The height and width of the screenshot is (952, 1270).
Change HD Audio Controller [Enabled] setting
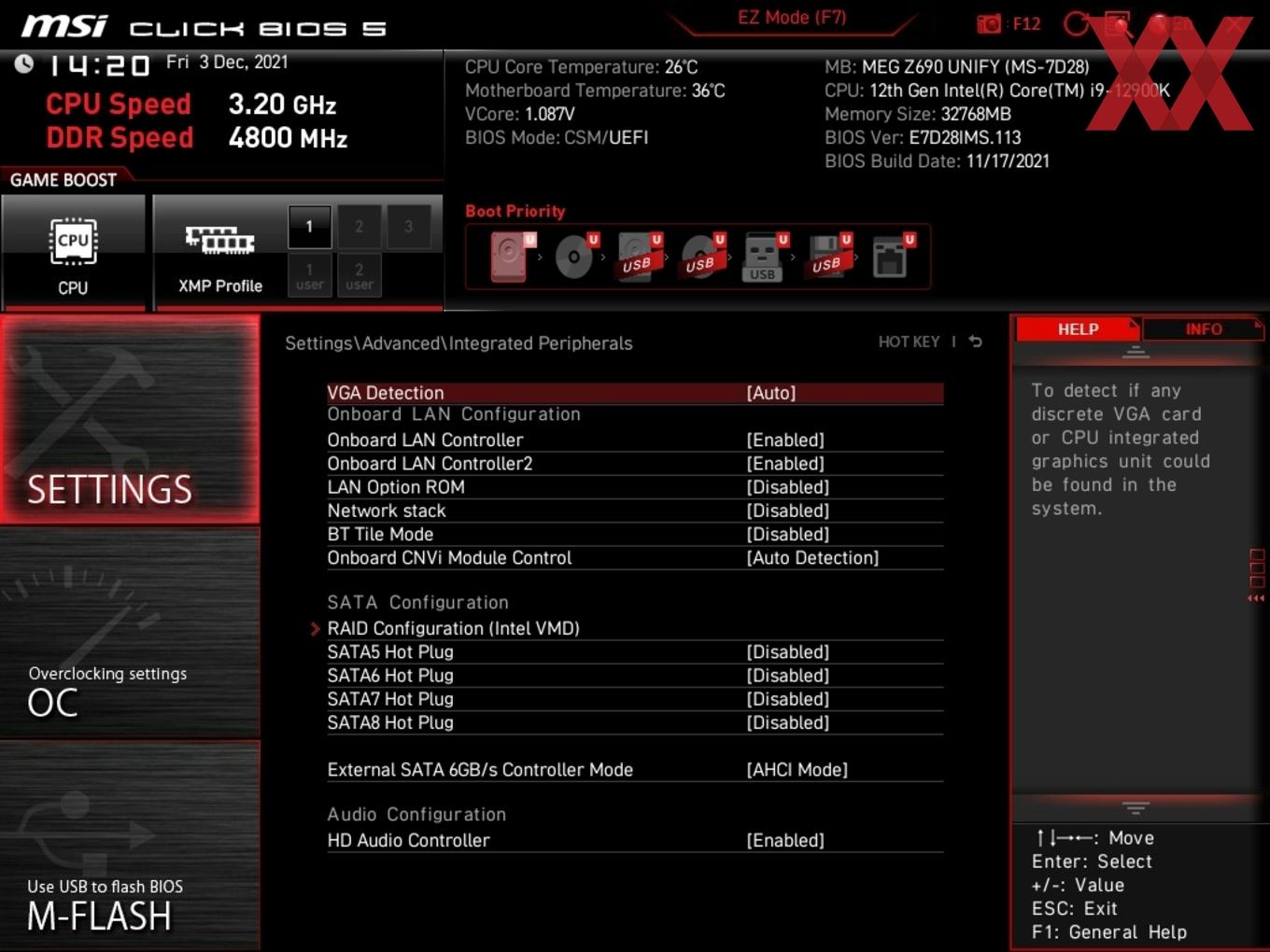point(635,841)
